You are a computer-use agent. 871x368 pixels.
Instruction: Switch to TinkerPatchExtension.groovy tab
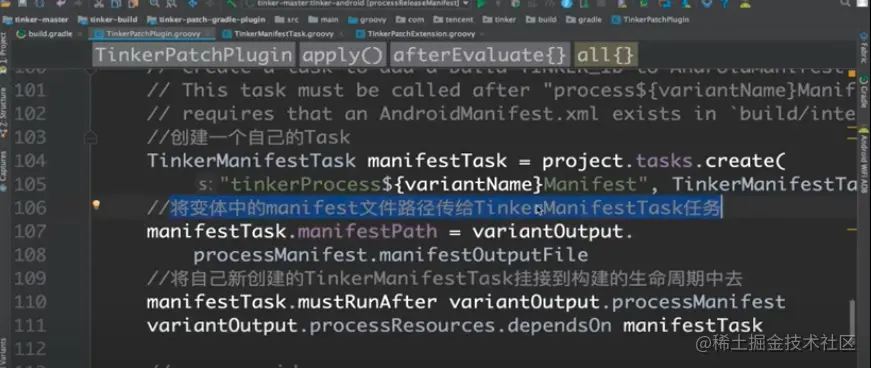[x=421, y=34]
